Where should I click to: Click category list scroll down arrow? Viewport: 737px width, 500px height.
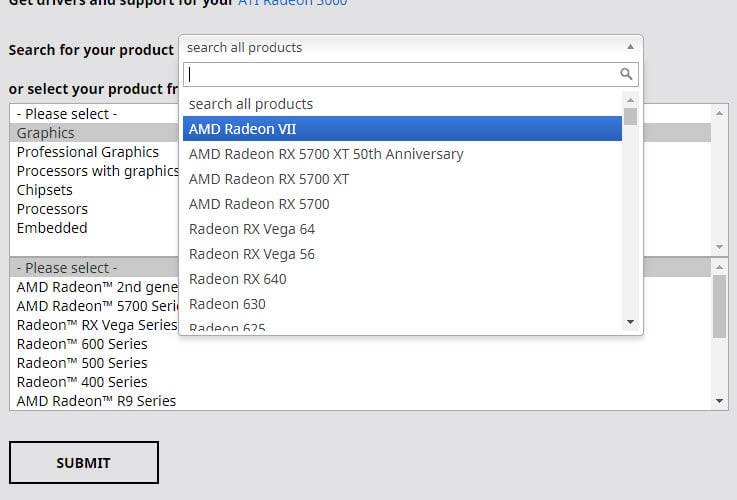click(719, 247)
